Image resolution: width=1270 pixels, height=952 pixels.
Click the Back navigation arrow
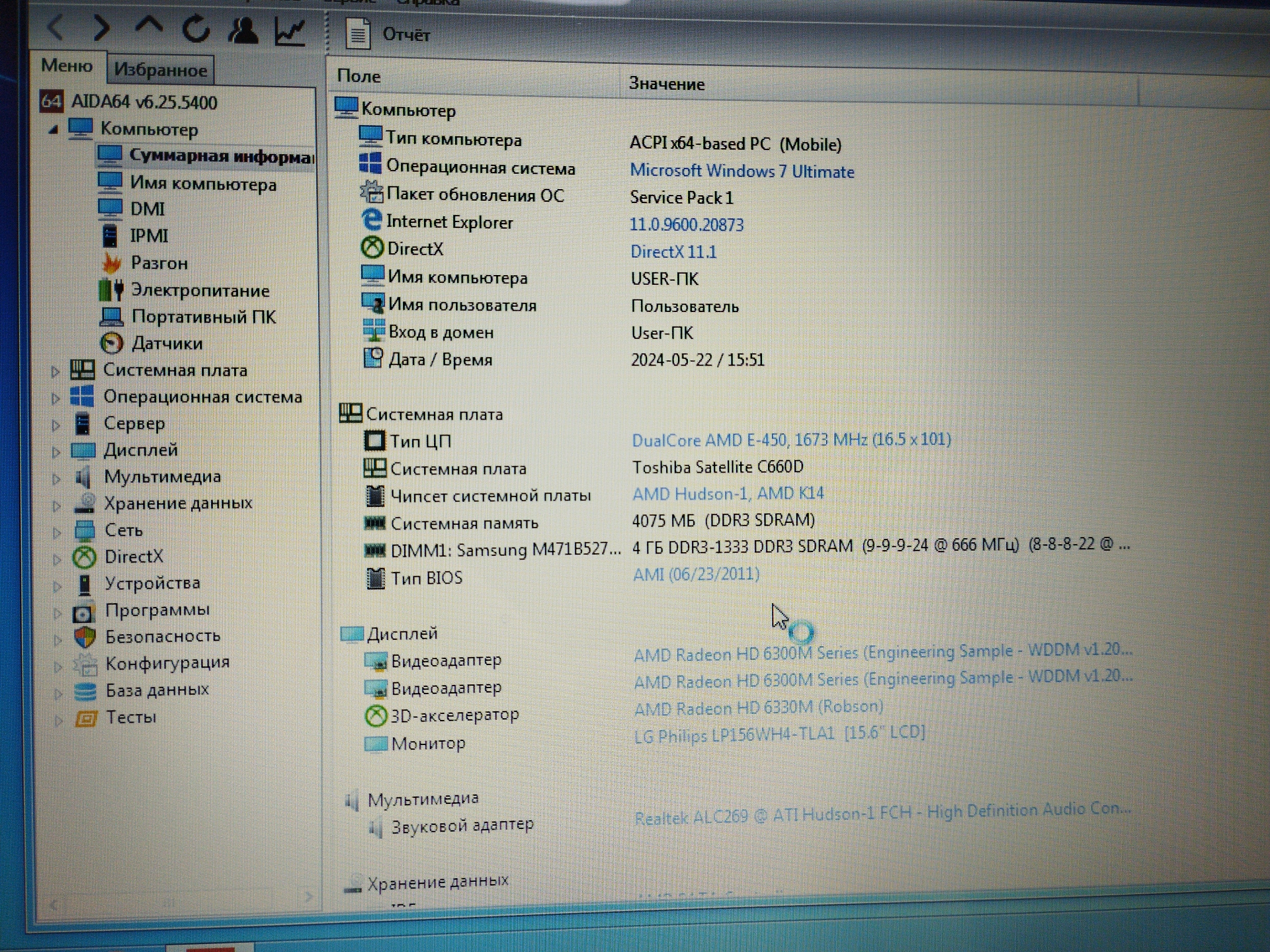coord(56,28)
